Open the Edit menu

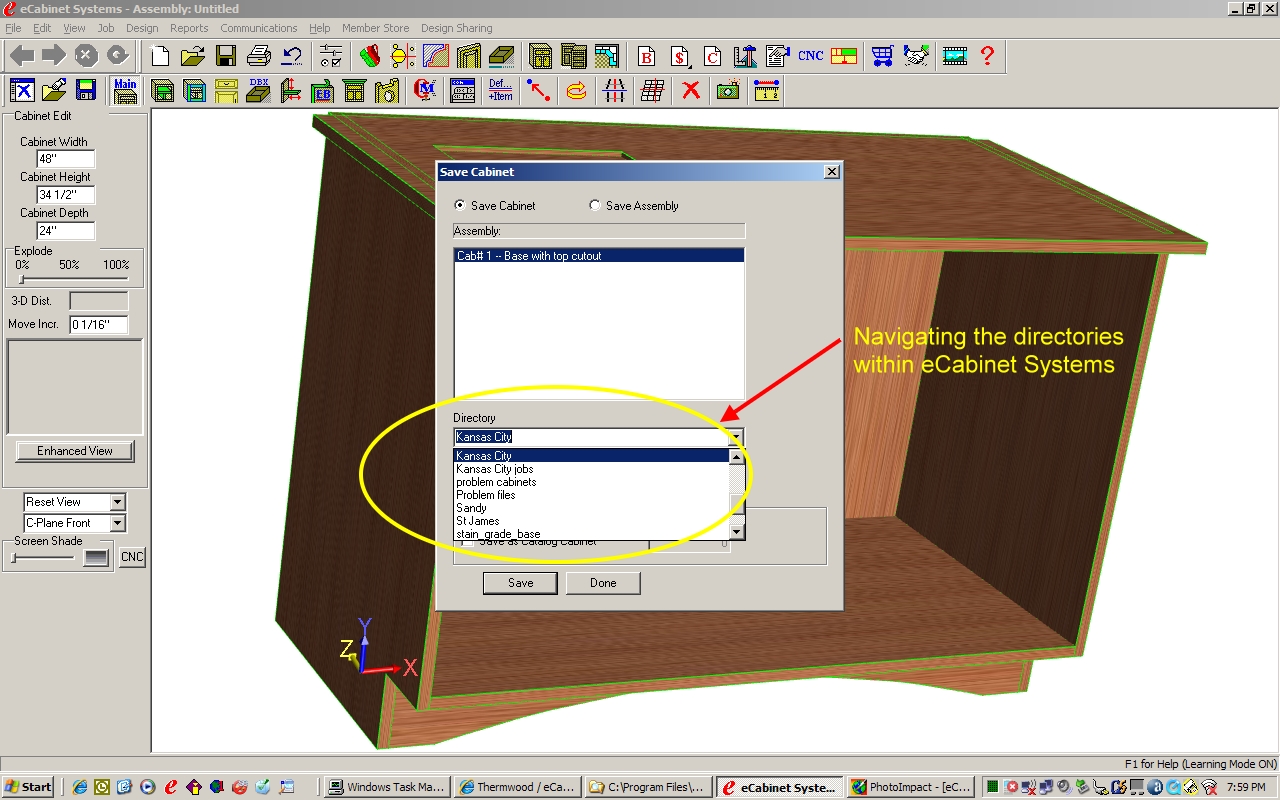(x=42, y=28)
